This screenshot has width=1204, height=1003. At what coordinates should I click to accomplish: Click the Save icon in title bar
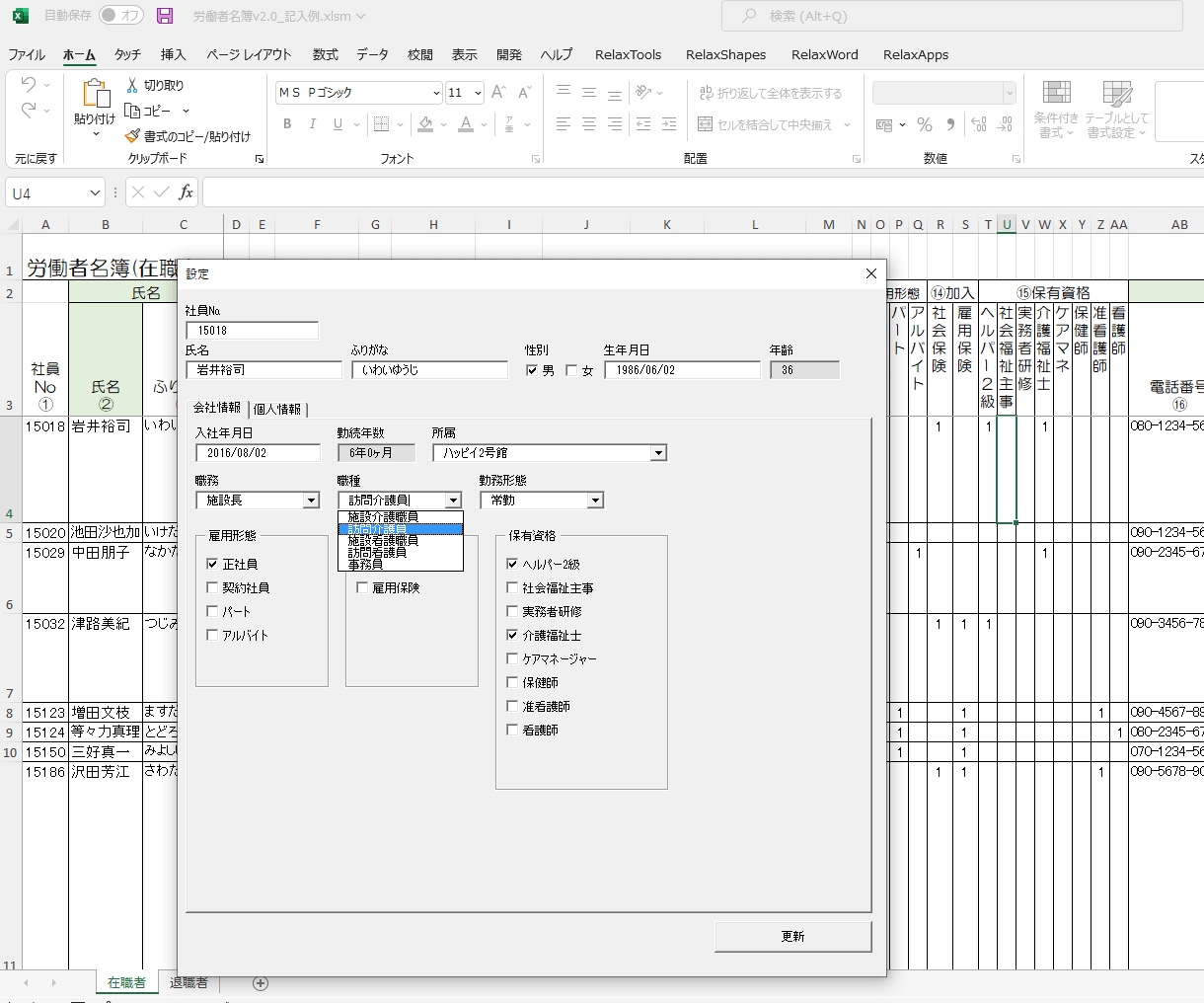click(x=165, y=16)
